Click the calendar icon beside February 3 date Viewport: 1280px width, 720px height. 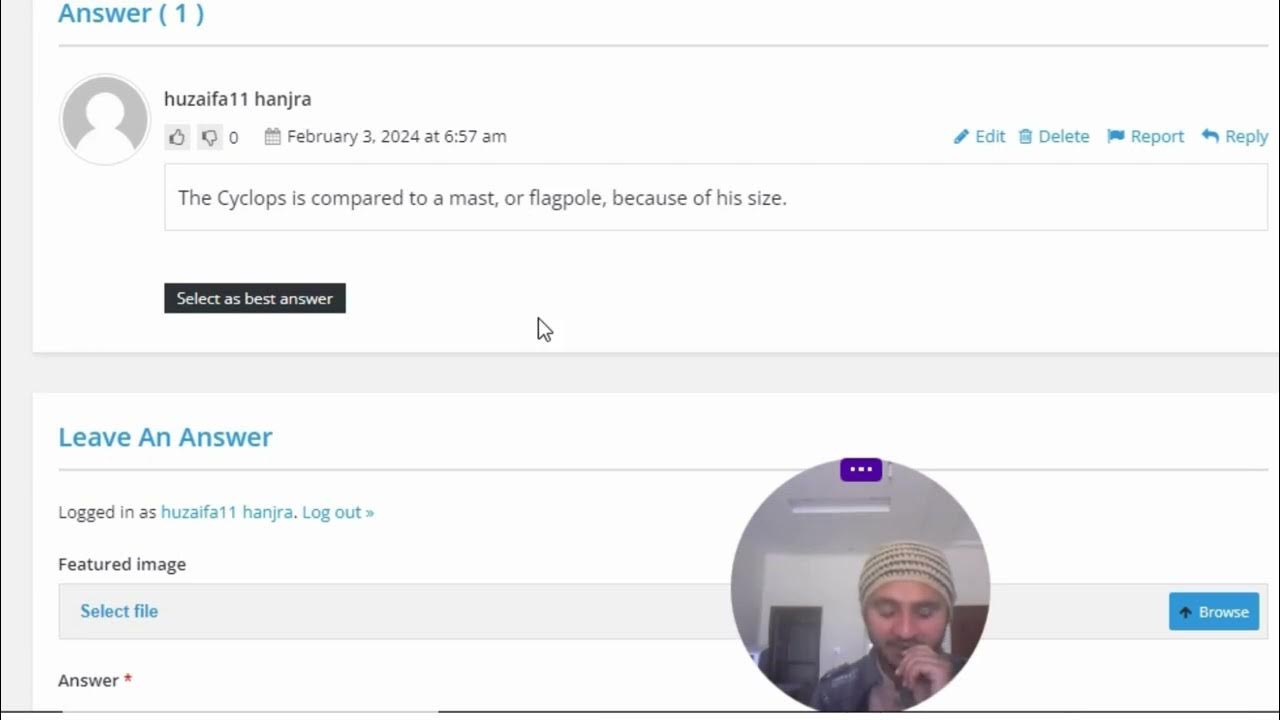coord(272,137)
